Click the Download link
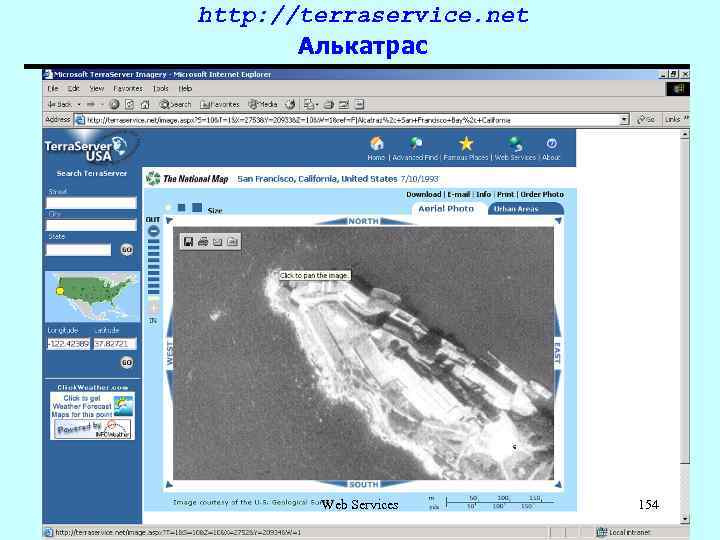The image size is (720, 540). coord(423,194)
